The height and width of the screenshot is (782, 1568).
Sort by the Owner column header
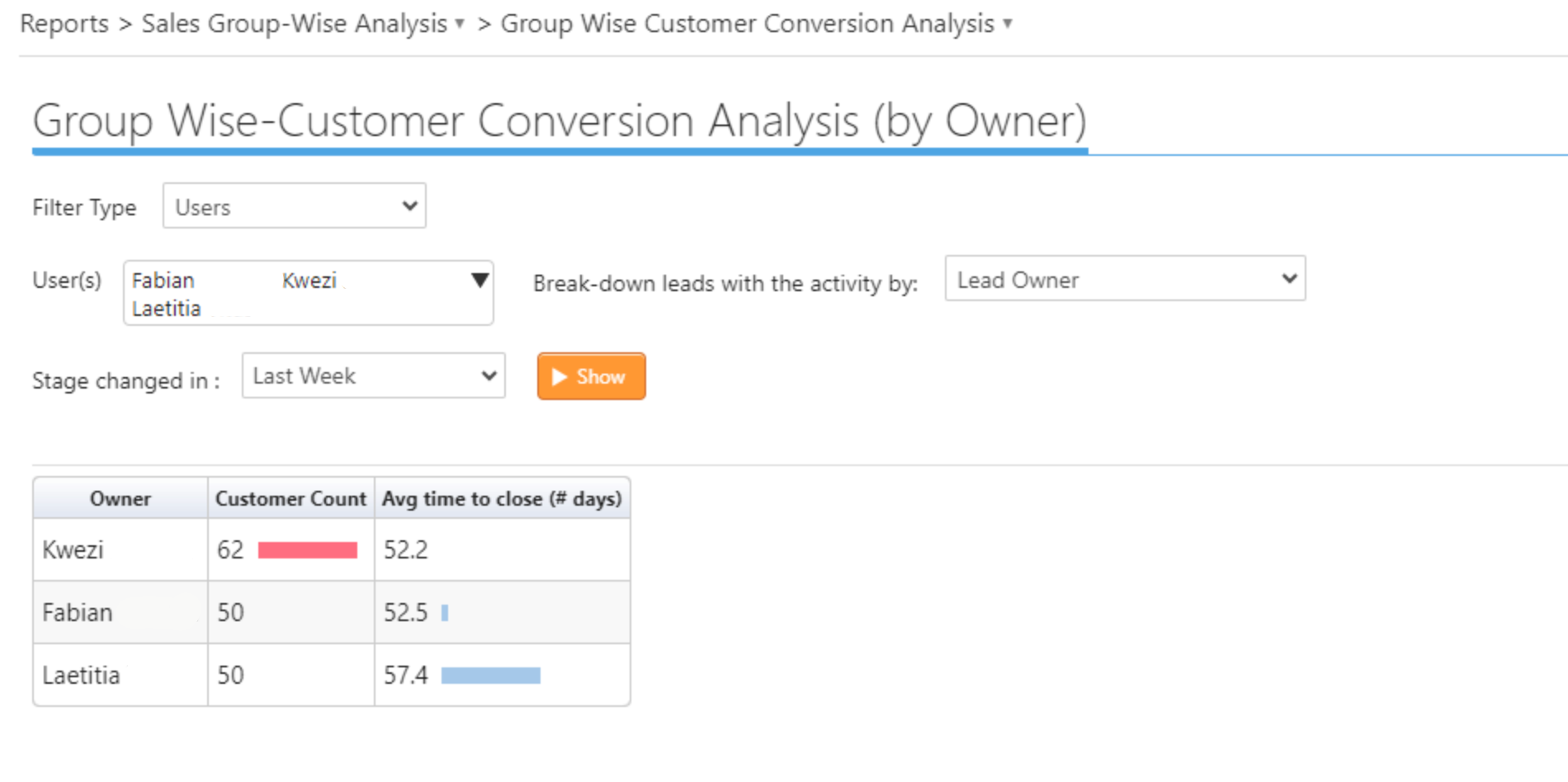(x=120, y=499)
